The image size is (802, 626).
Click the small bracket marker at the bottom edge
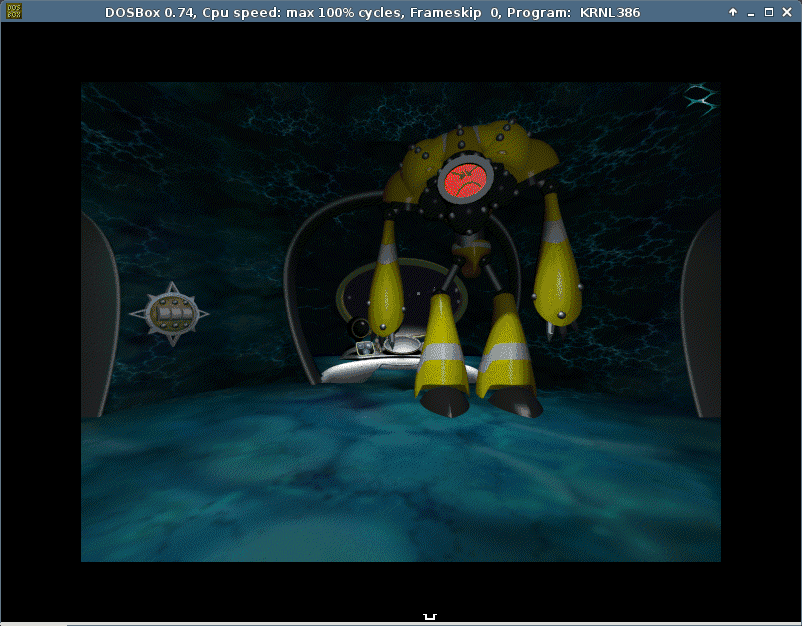430,617
